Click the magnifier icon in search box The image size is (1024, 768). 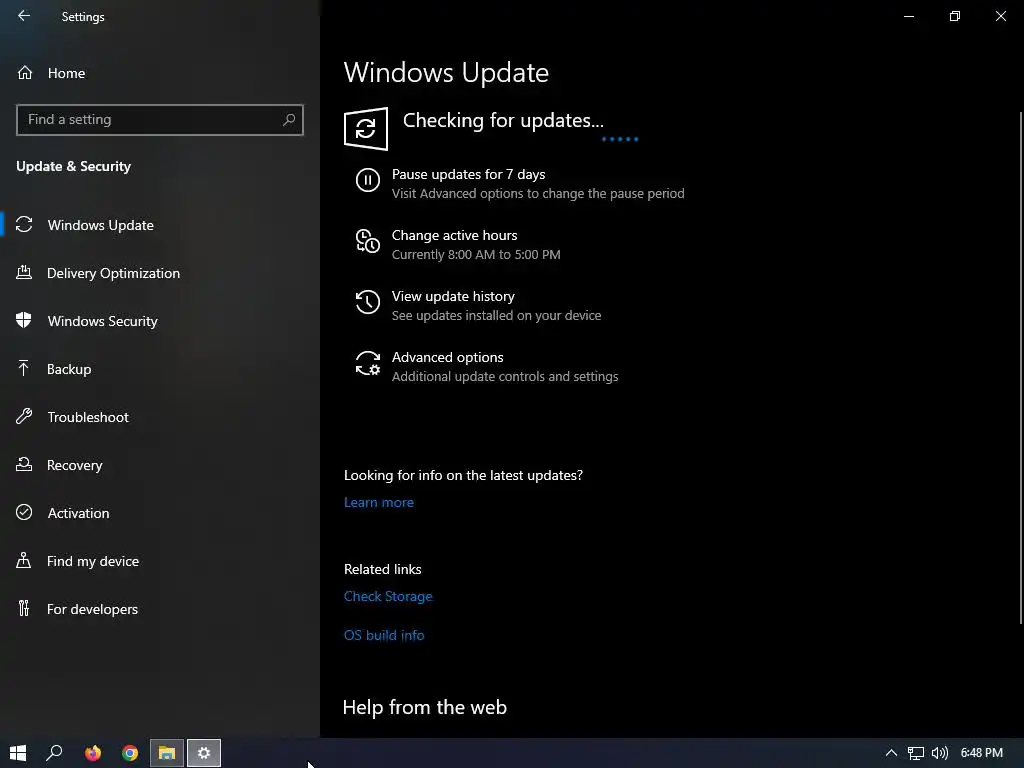coord(289,120)
